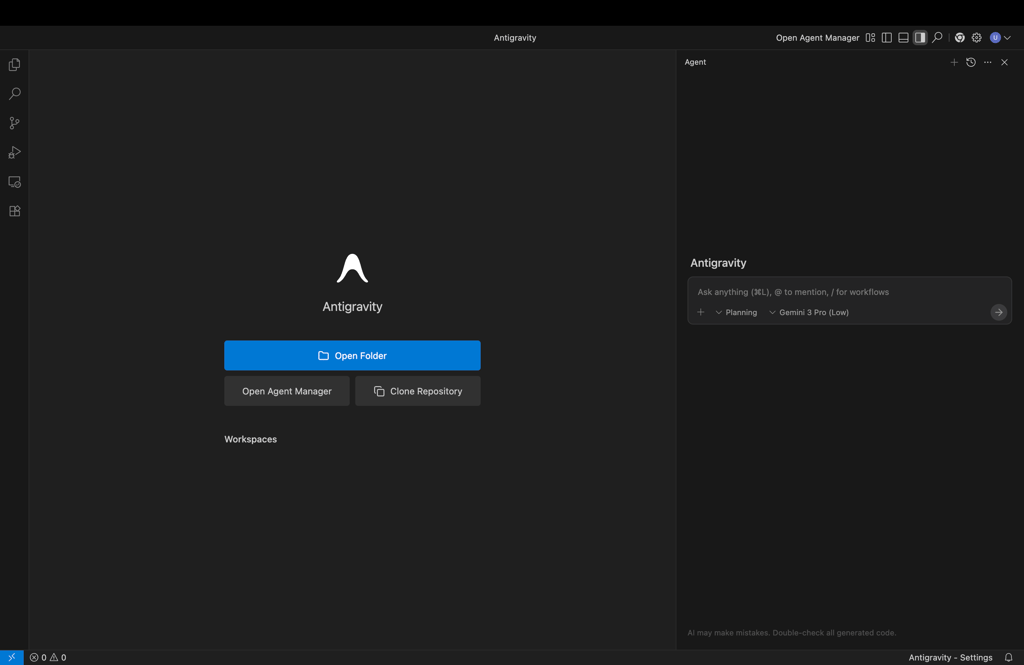Toggle the bottom panel visibility

pyautogui.click(x=903, y=38)
